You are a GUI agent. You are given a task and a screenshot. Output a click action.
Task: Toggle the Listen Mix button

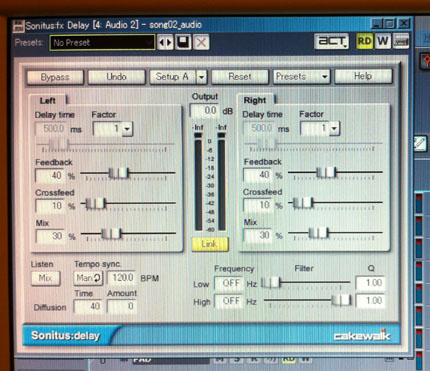pyautogui.click(x=46, y=278)
